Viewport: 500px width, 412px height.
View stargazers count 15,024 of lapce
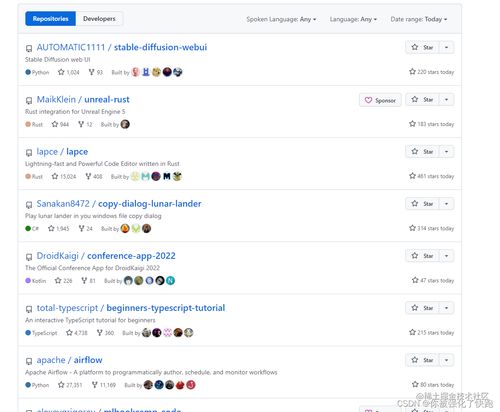pyautogui.click(x=64, y=176)
